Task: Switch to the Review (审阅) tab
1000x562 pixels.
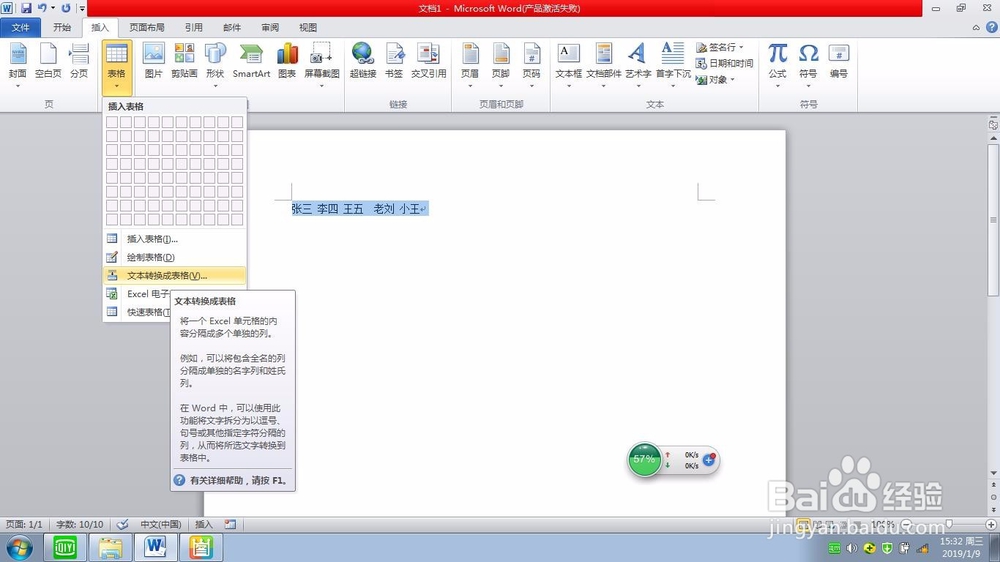Action: pos(270,27)
